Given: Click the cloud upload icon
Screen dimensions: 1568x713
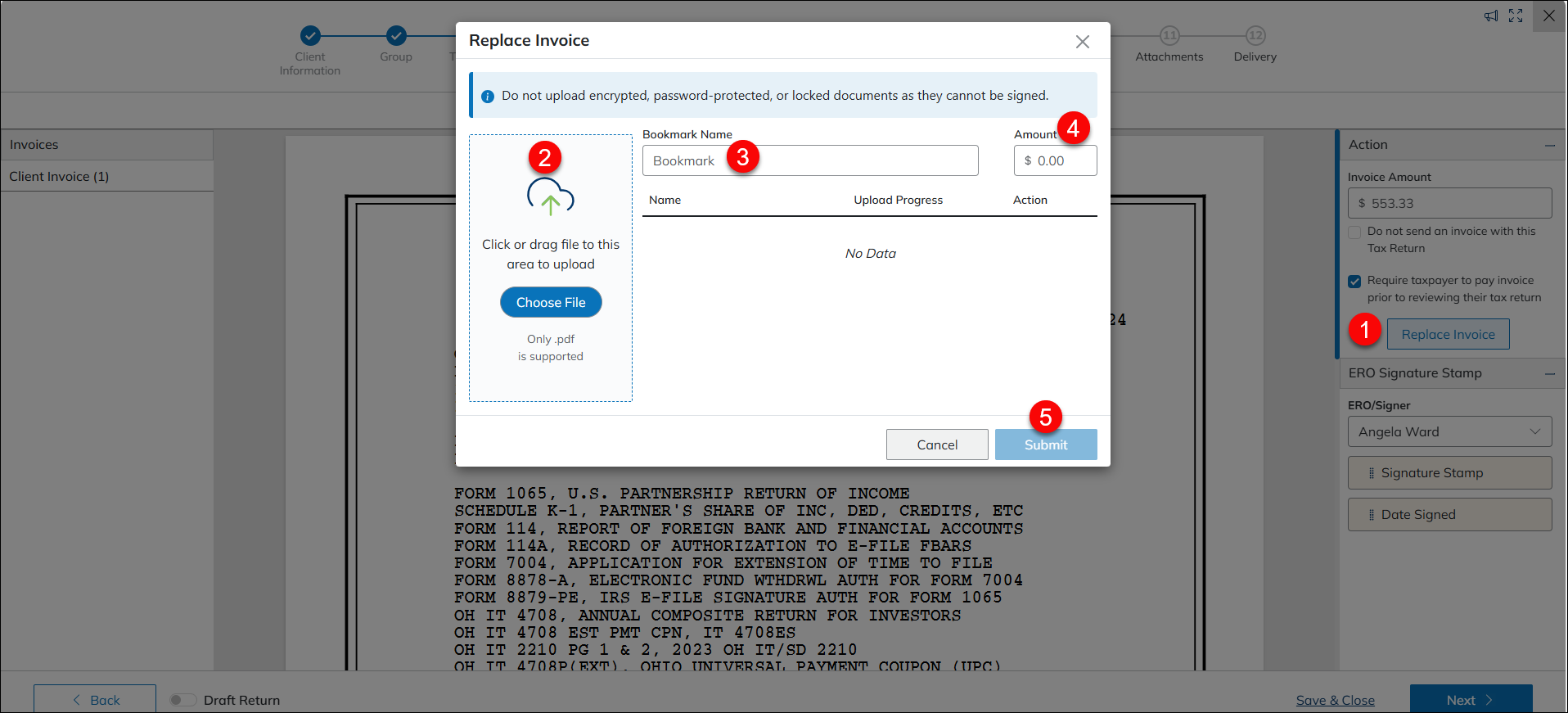Looking at the screenshot, I should point(550,196).
